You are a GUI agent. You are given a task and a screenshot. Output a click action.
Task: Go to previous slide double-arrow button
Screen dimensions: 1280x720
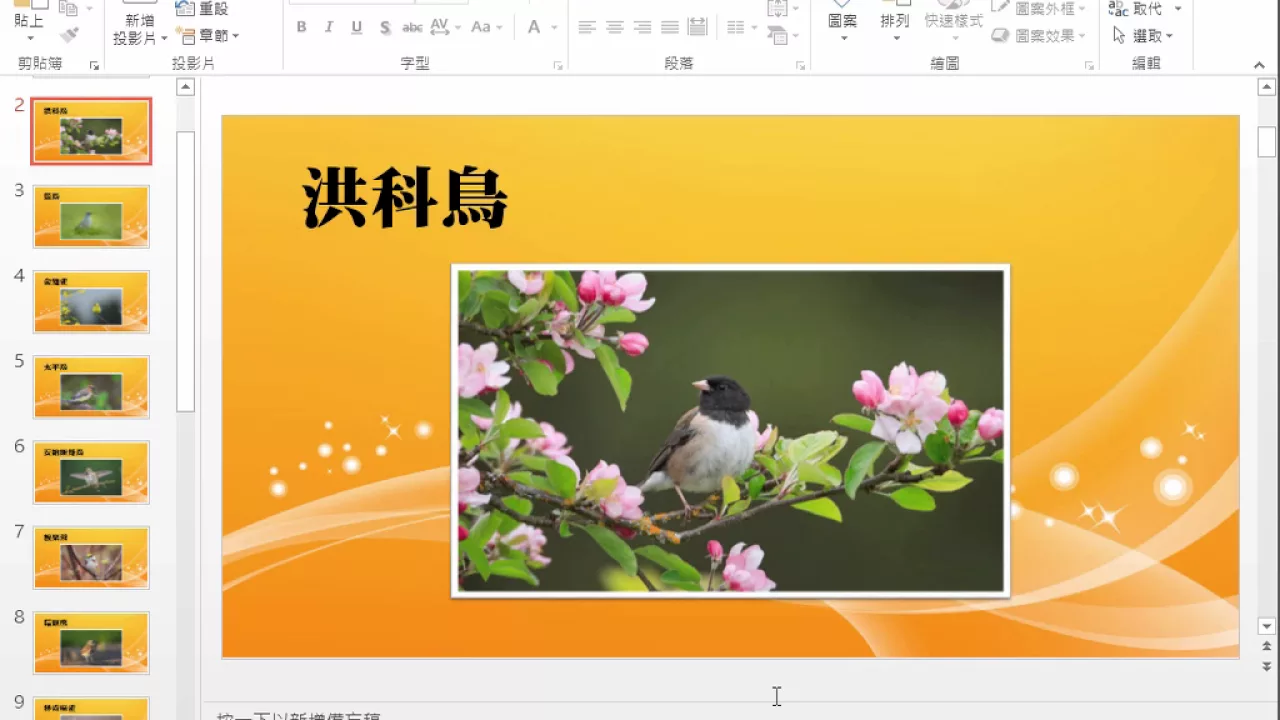(x=1267, y=647)
